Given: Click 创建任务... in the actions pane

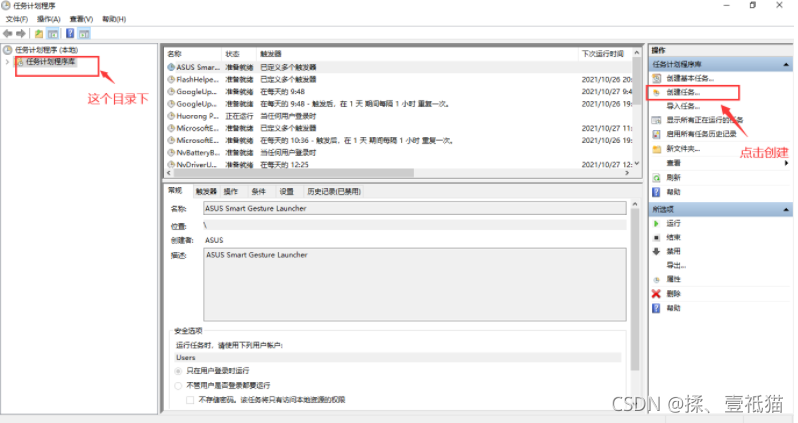Looking at the screenshot, I should click(684, 92).
